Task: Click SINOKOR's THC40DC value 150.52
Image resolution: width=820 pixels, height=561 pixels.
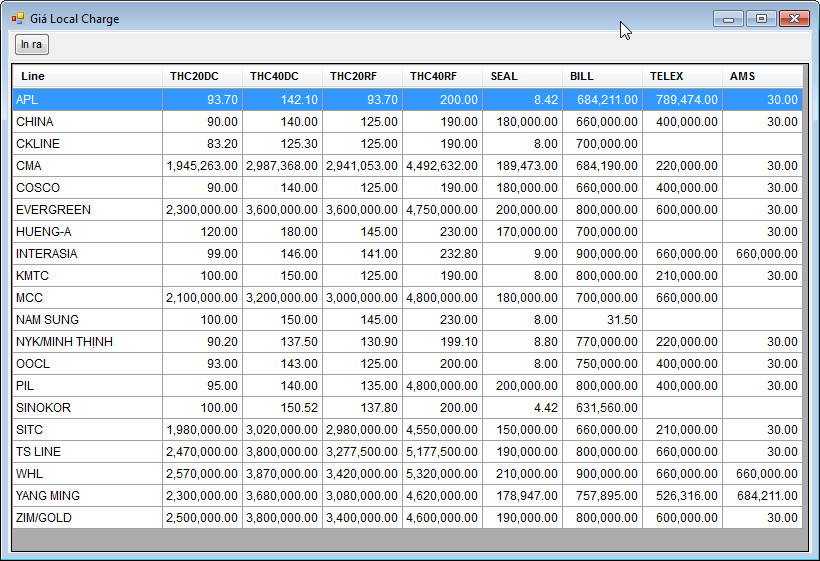Action: point(282,407)
